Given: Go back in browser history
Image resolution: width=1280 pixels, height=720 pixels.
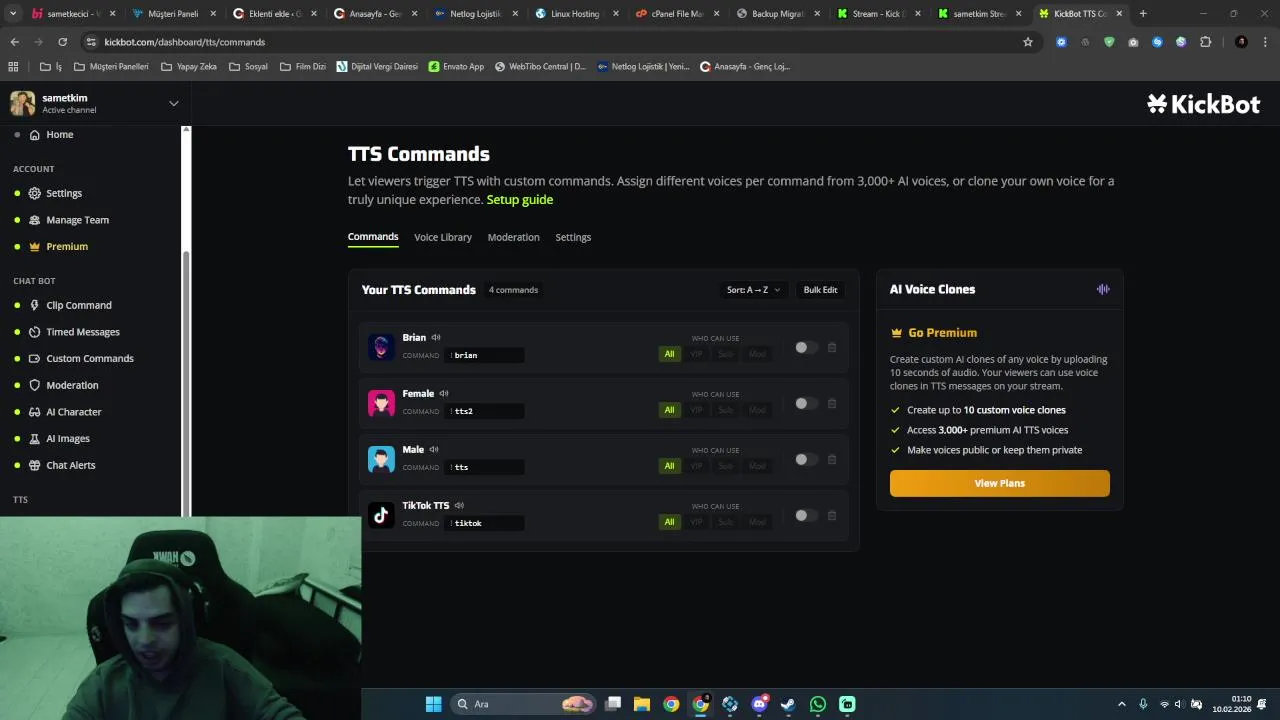Looking at the screenshot, I should pyautogui.click(x=14, y=42).
